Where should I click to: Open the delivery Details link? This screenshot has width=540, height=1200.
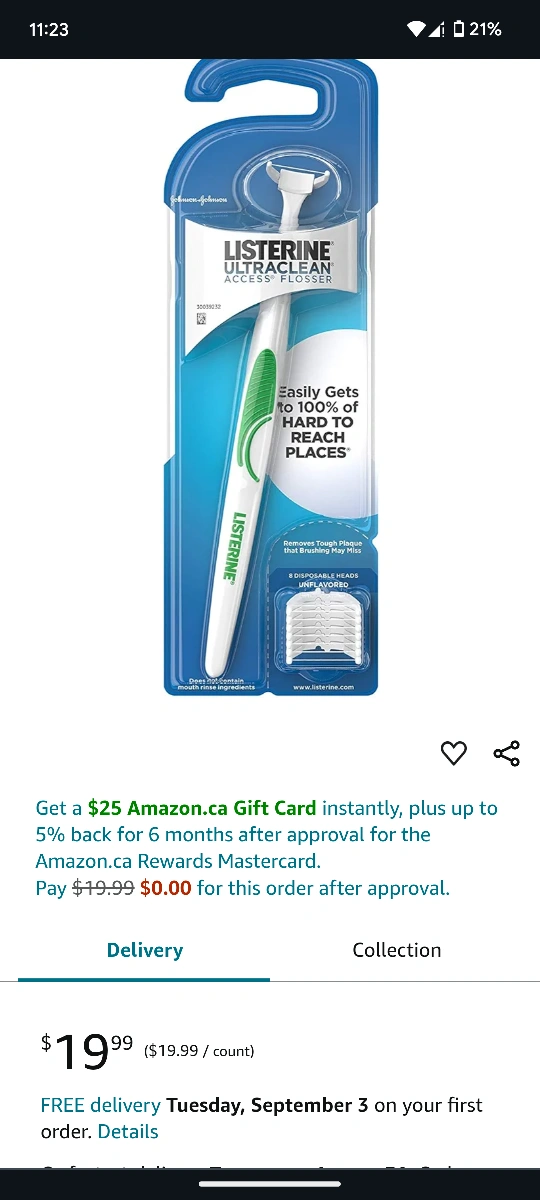tap(128, 1131)
